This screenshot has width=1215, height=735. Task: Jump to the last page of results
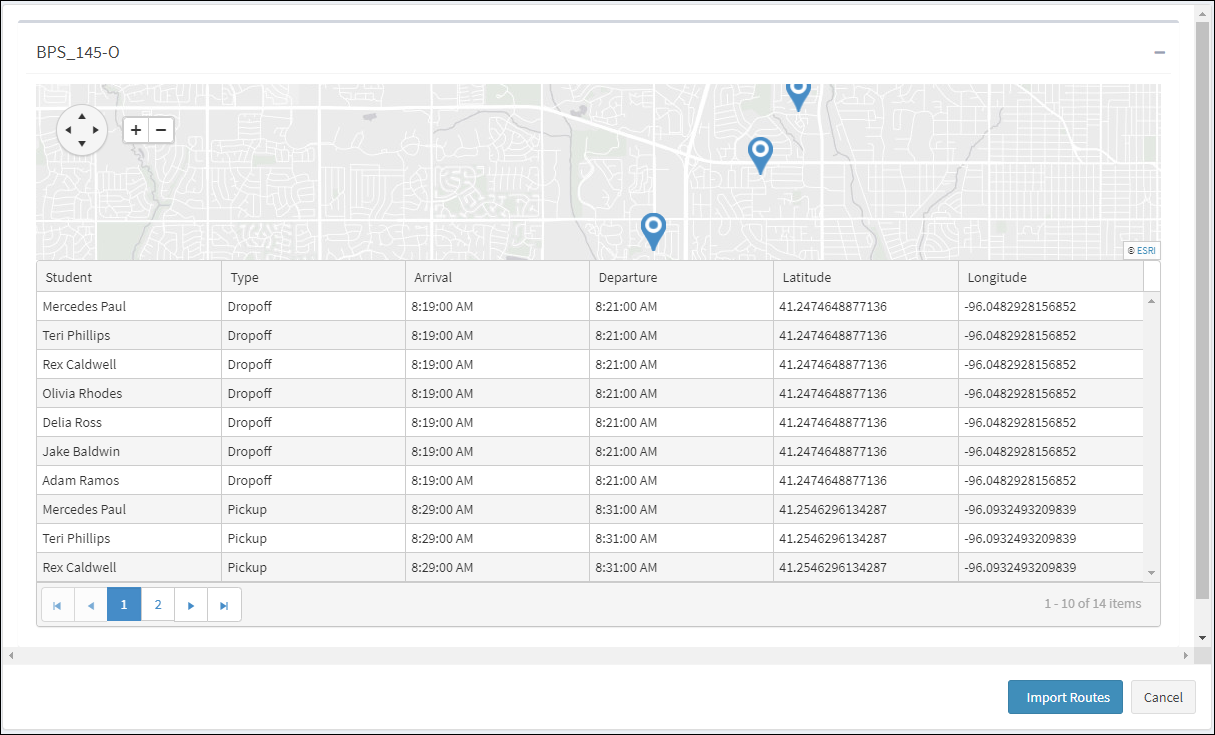coord(224,605)
